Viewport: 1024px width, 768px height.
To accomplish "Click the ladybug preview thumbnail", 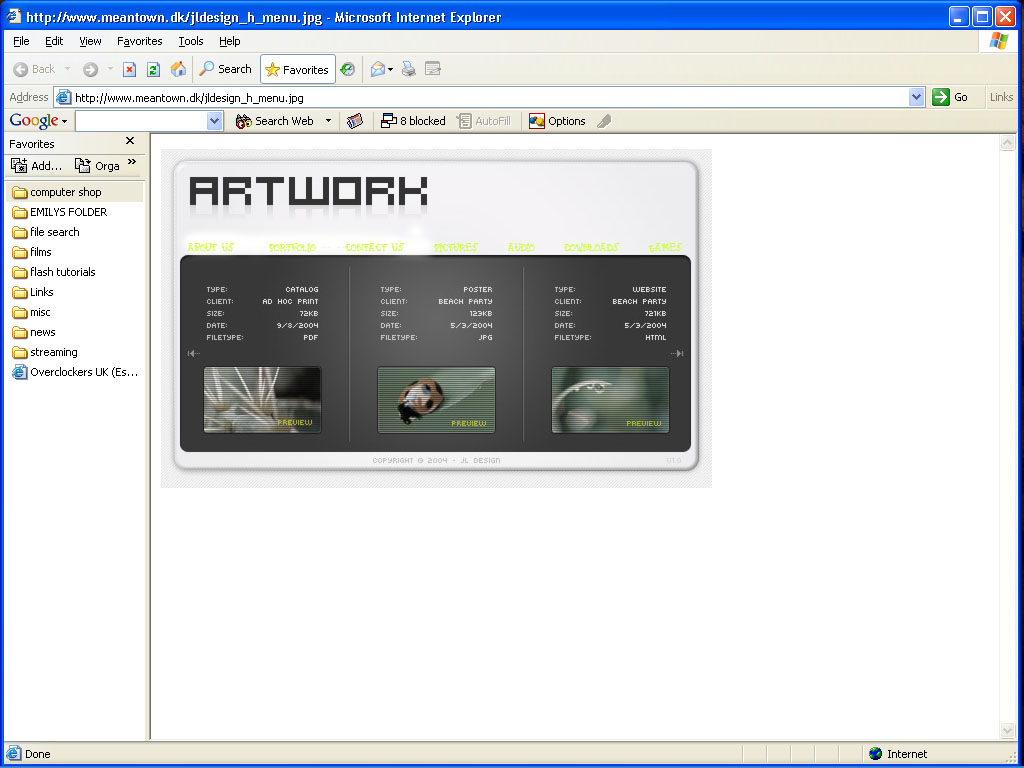I will (436, 398).
